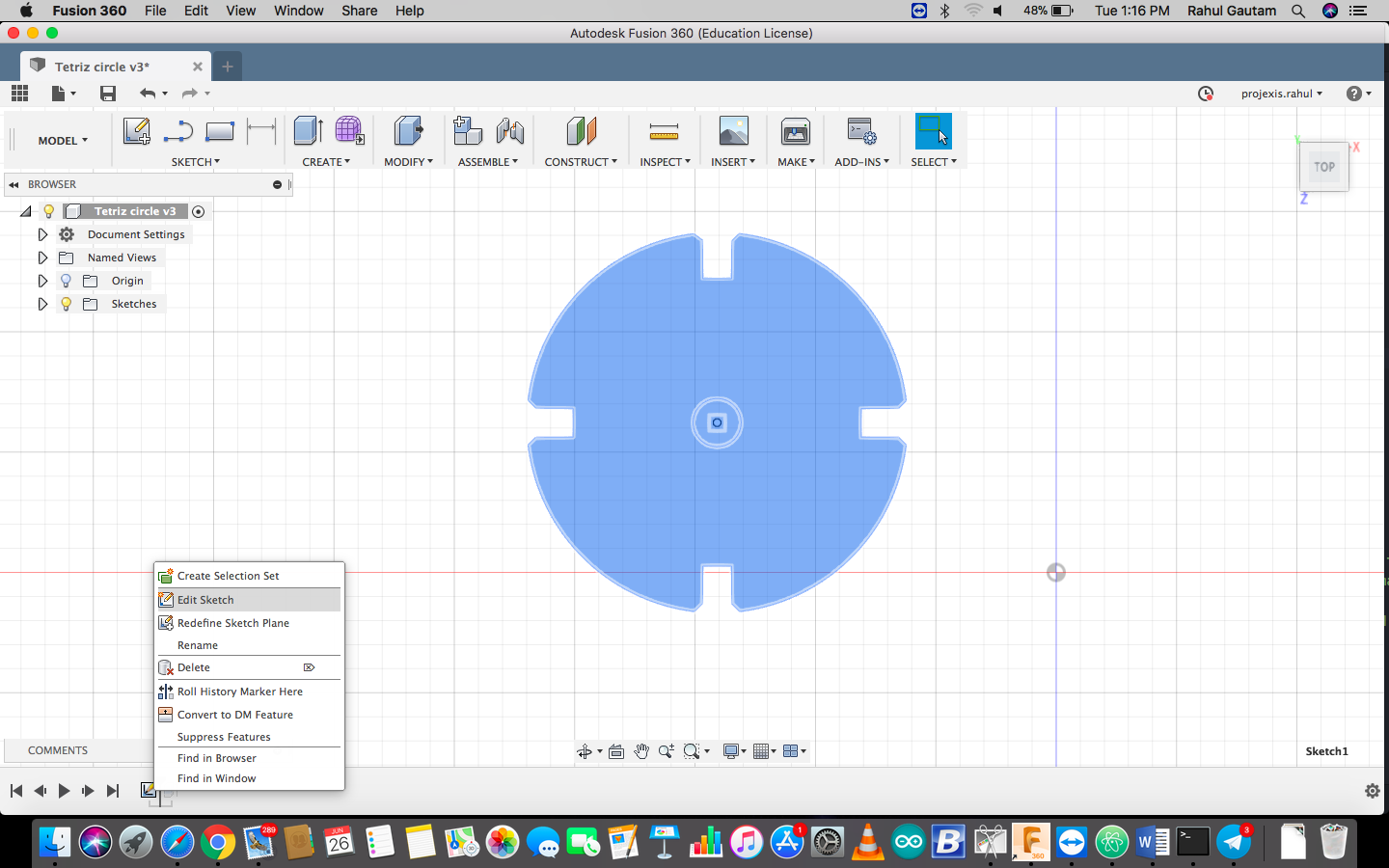
Task: Choose Create Selection Set from context menu
Action: [x=249, y=576]
